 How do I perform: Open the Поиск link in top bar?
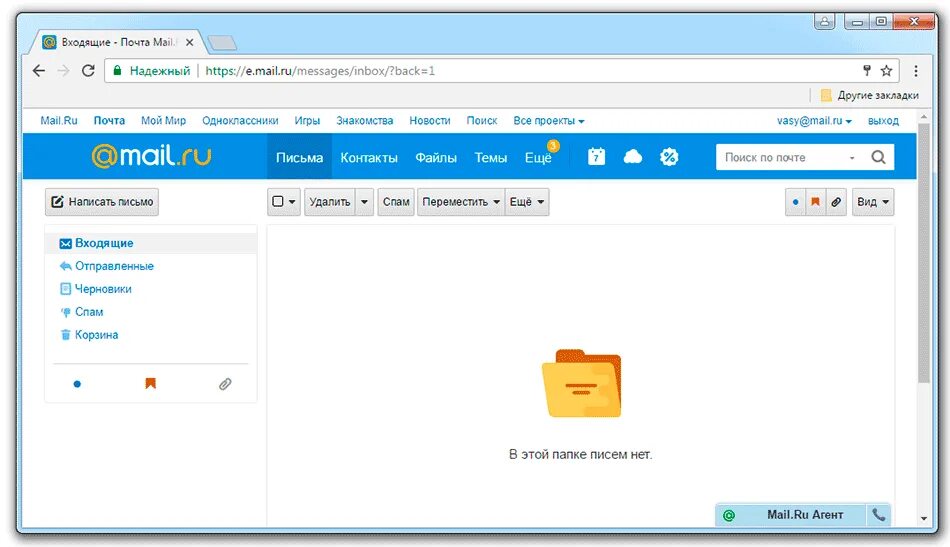click(x=482, y=121)
